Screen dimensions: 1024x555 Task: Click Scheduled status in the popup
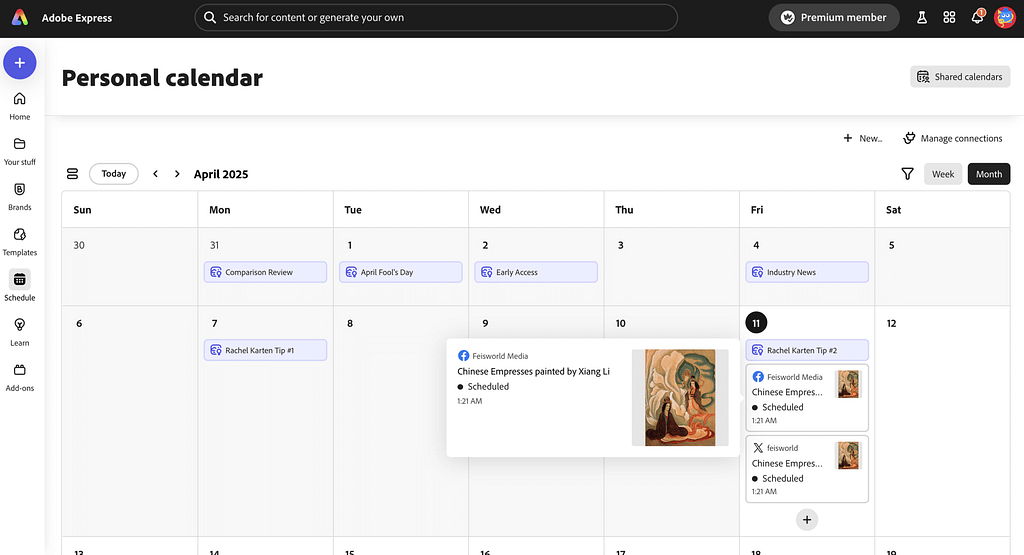tap(483, 387)
